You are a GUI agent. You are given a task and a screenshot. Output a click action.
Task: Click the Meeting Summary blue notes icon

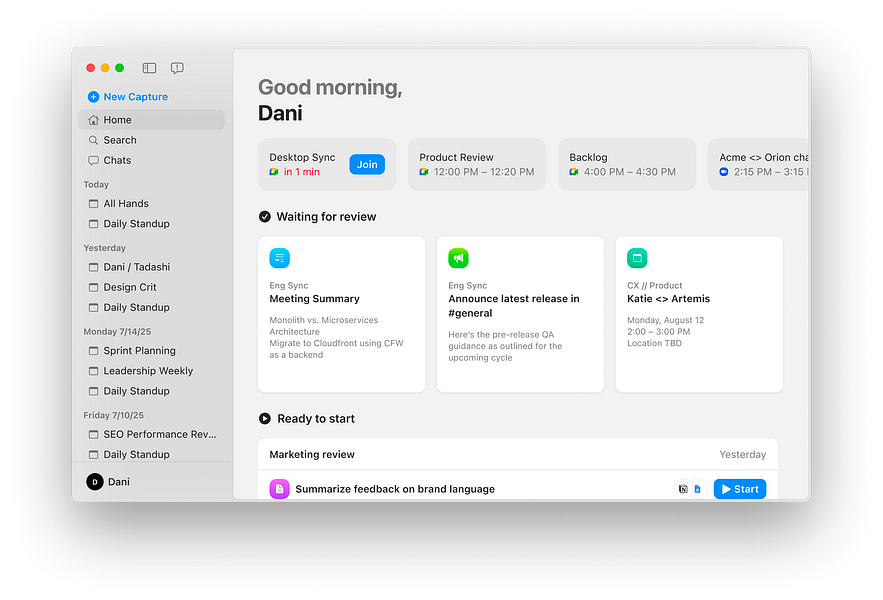coord(279,258)
